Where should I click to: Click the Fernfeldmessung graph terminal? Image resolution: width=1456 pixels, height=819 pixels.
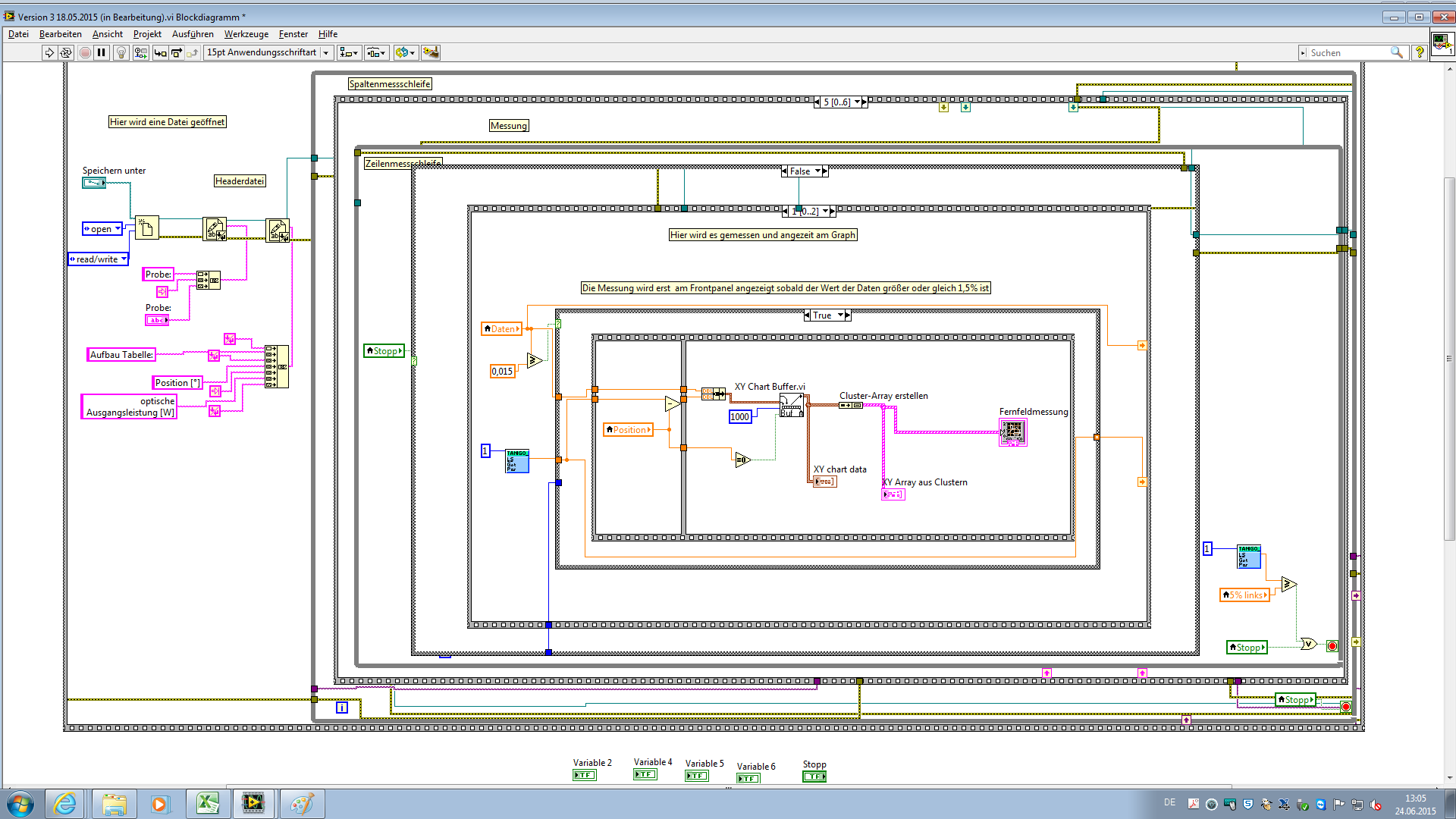[x=1013, y=432]
